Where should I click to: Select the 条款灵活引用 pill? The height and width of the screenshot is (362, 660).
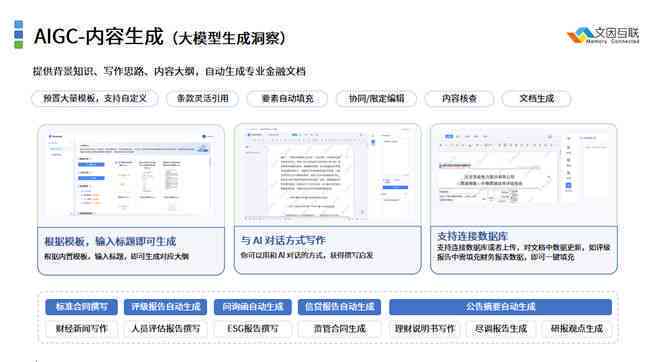202,98
